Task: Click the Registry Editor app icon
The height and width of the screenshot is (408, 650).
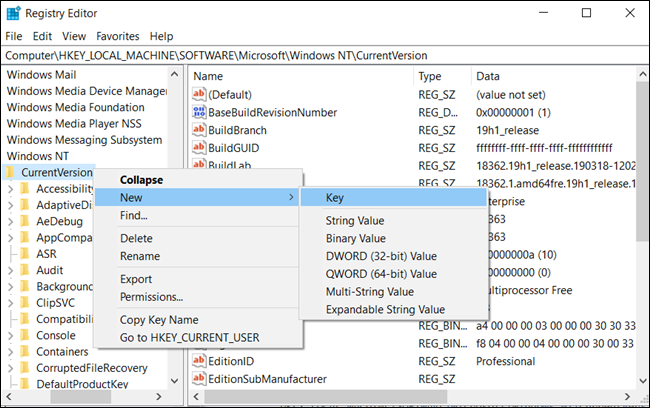Action: pos(13,13)
